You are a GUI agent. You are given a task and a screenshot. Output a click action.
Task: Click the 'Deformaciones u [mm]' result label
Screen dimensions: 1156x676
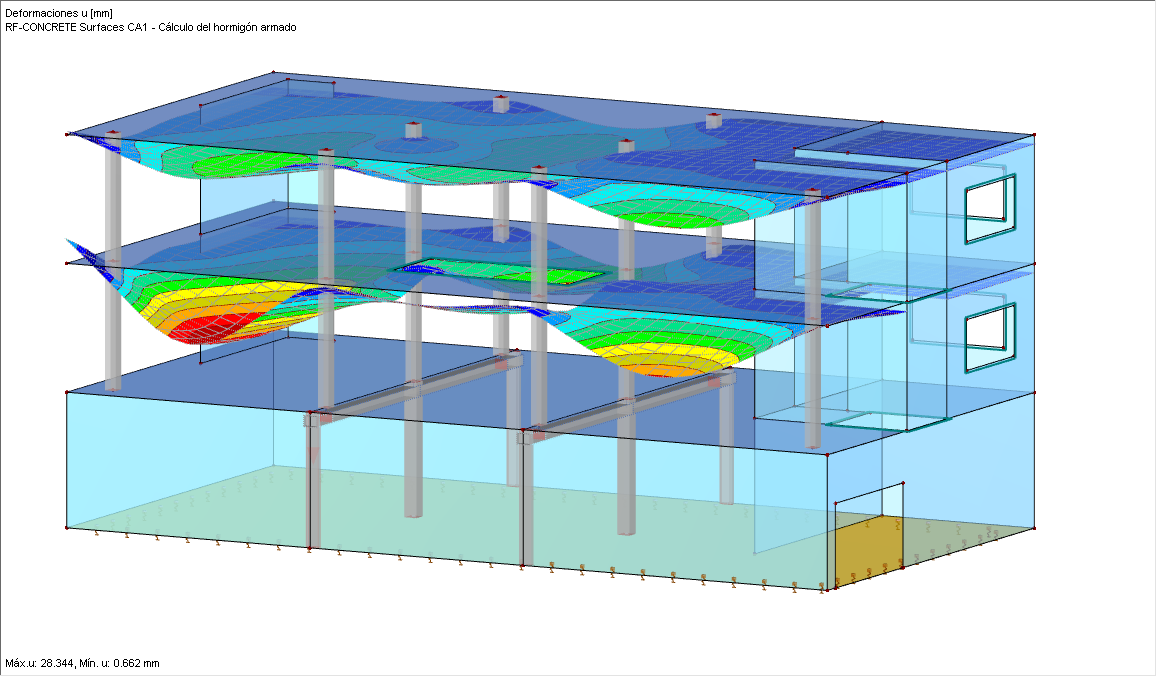(x=55, y=11)
